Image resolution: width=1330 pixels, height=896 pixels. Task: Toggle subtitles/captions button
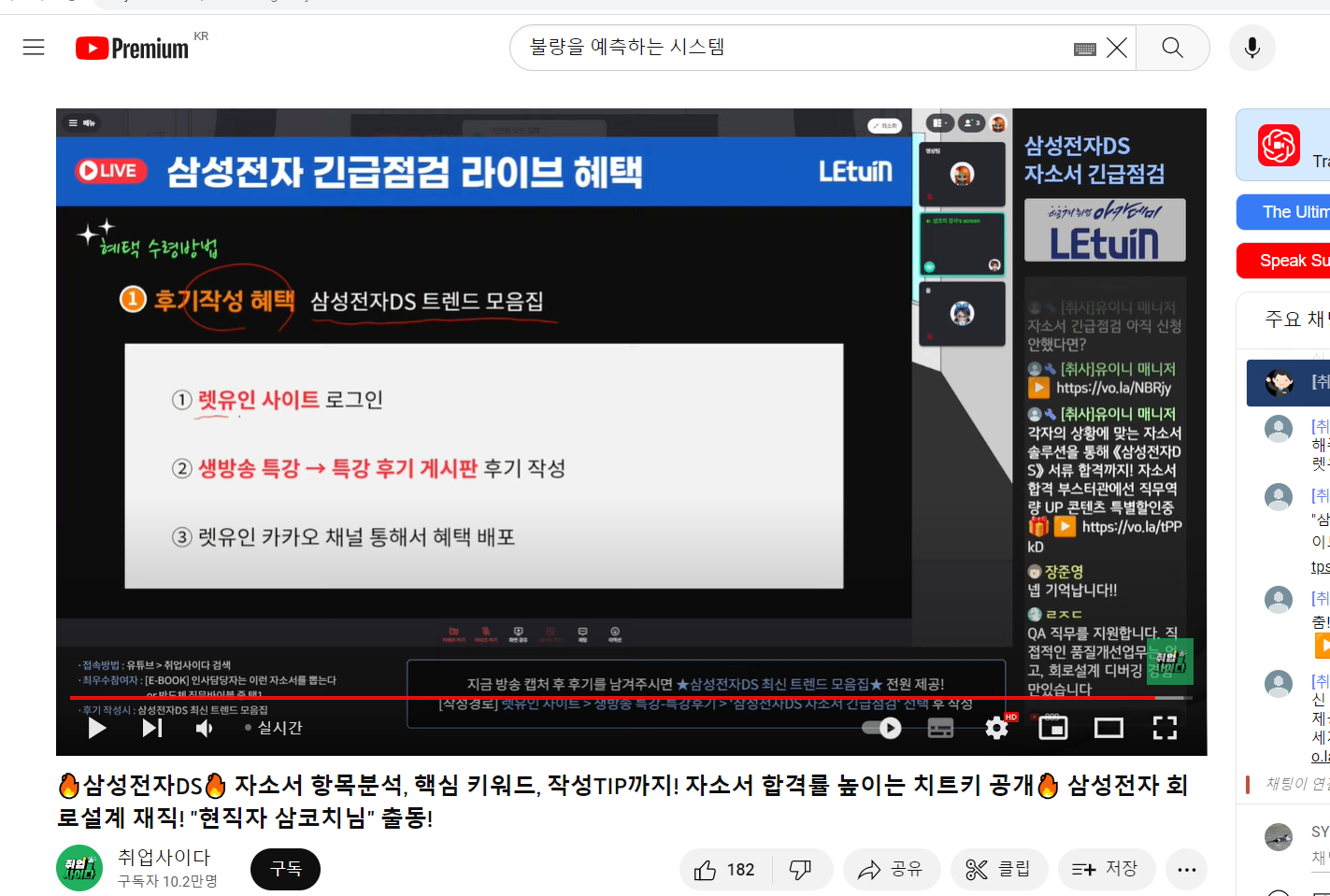(x=940, y=728)
